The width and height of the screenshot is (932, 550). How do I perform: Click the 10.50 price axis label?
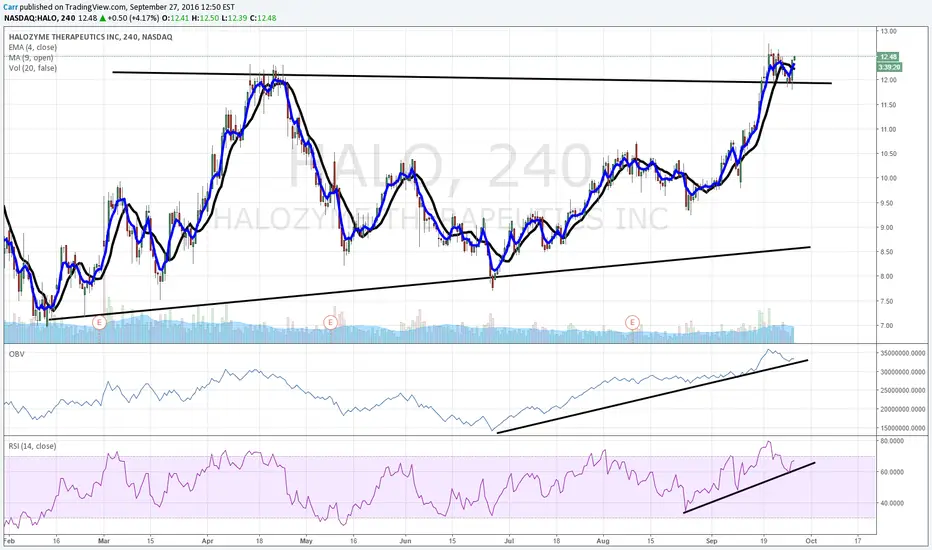(889, 153)
